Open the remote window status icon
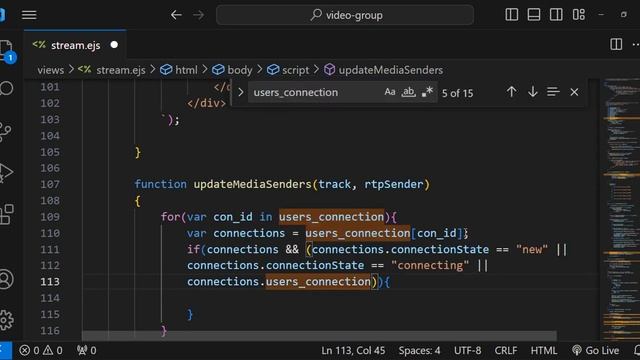Viewport: 640px width, 360px height. click(x=5, y=350)
